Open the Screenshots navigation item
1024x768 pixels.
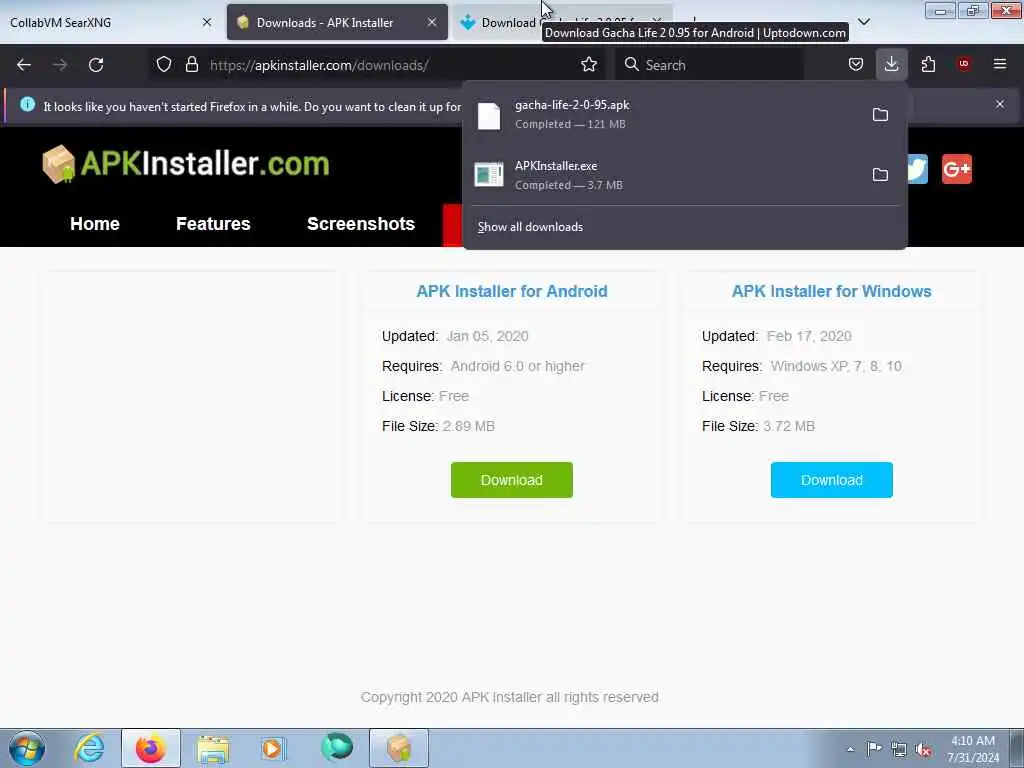click(x=360, y=224)
